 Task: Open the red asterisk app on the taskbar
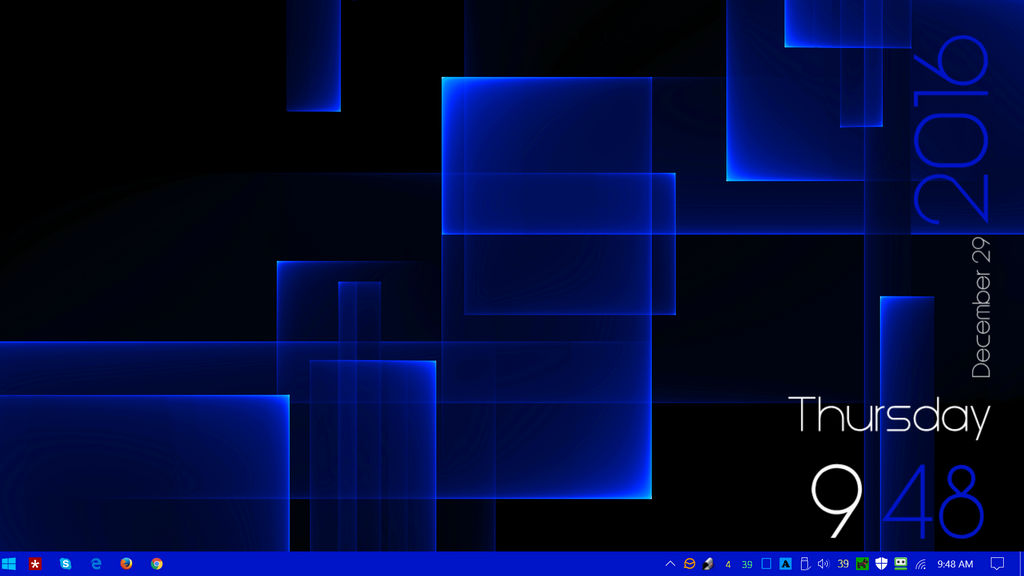tap(35, 563)
